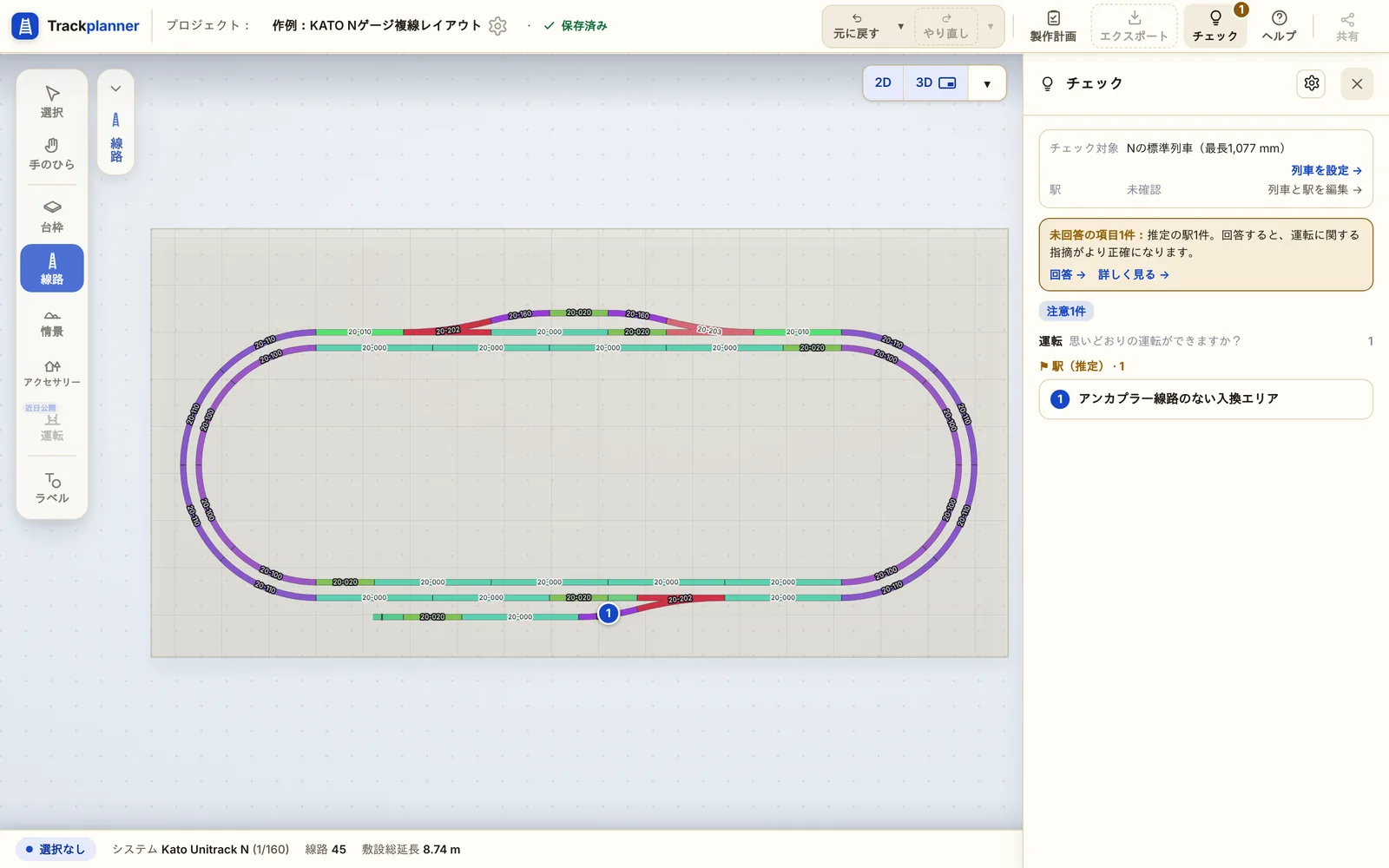Image resolution: width=1389 pixels, height=868 pixels.
Task: Select the 選択 arrow tool
Action: pyautogui.click(x=52, y=101)
